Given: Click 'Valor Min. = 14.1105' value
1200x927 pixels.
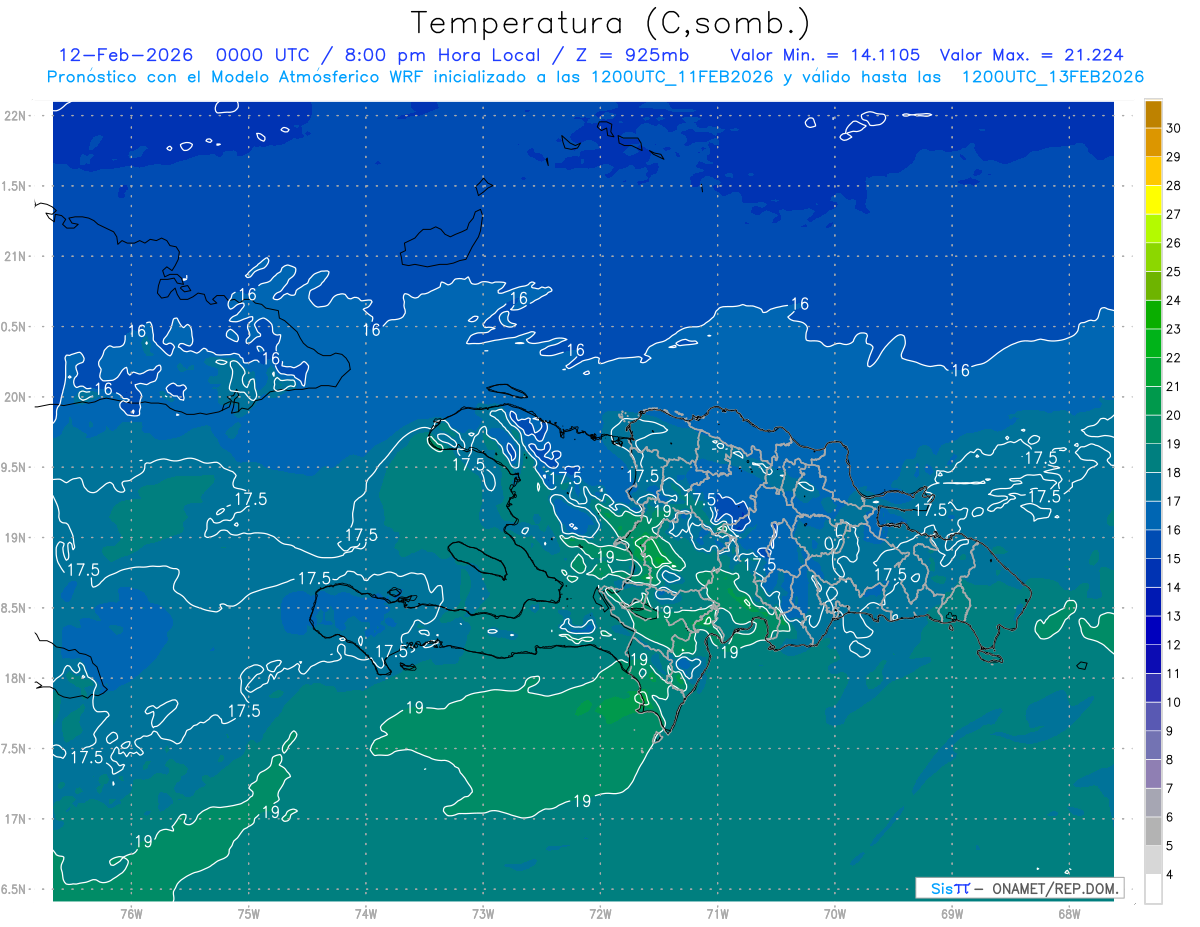Looking at the screenshot, I should click(x=825, y=54).
